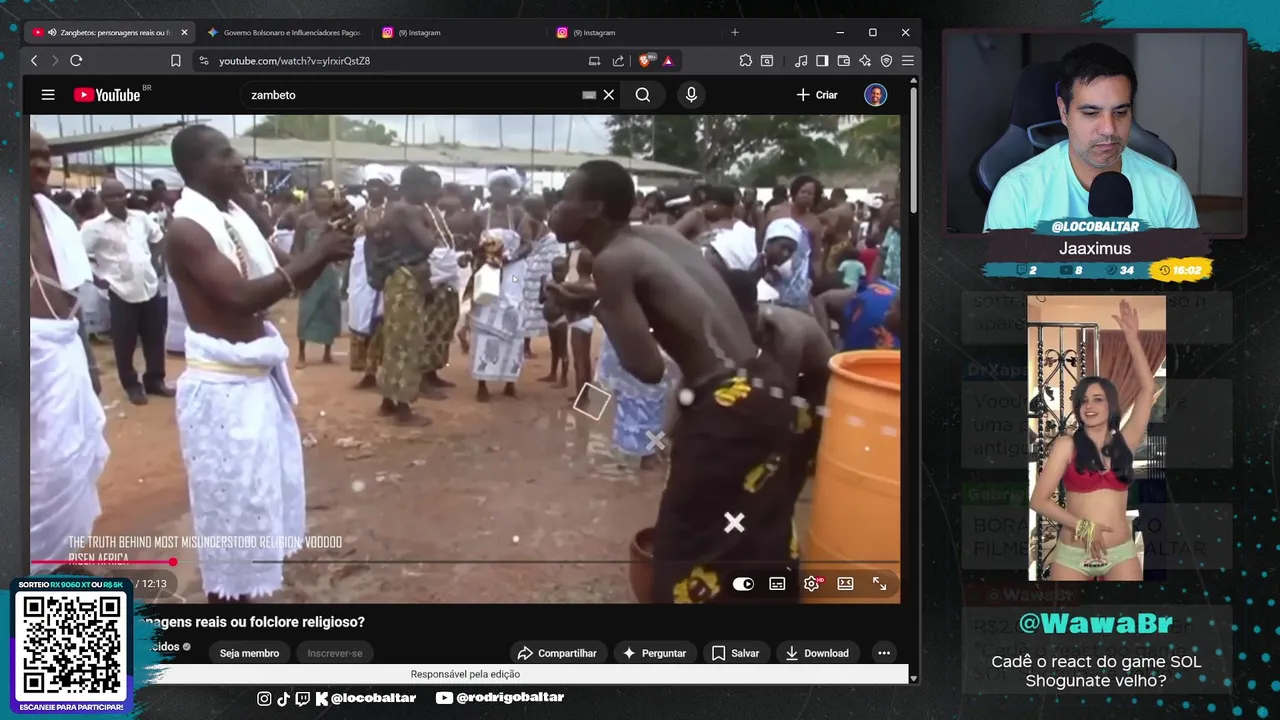This screenshot has width=1280, height=720.
Task: Open a new tab with plus button
Action: coord(735,33)
